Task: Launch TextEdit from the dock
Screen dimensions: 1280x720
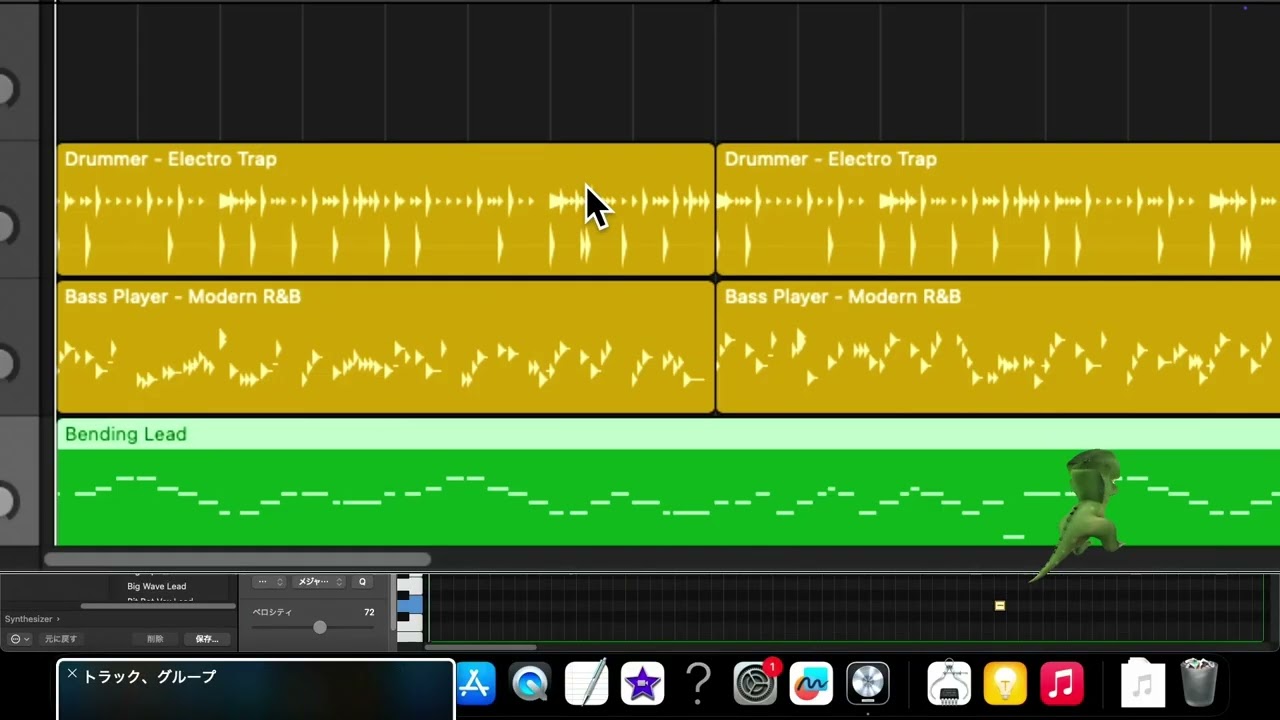Action: pyautogui.click(x=586, y=684)
